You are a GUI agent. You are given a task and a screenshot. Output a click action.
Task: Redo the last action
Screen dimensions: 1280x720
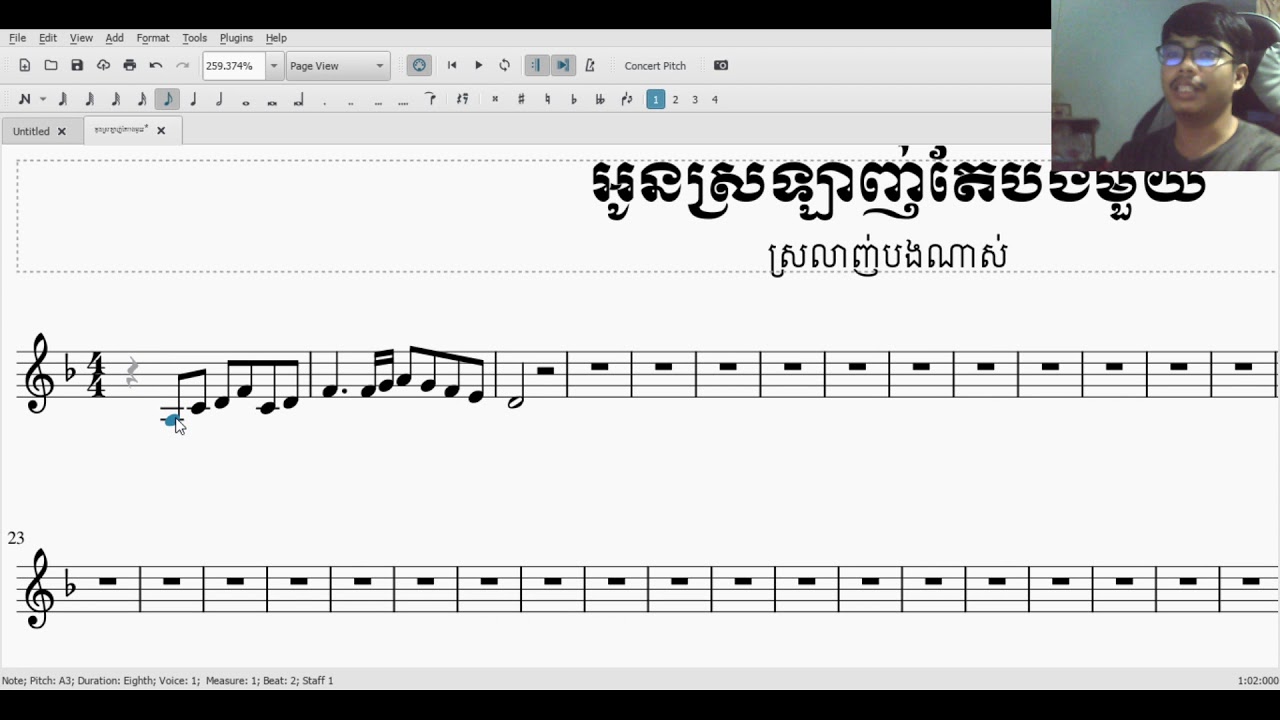(x=182, y=66)
